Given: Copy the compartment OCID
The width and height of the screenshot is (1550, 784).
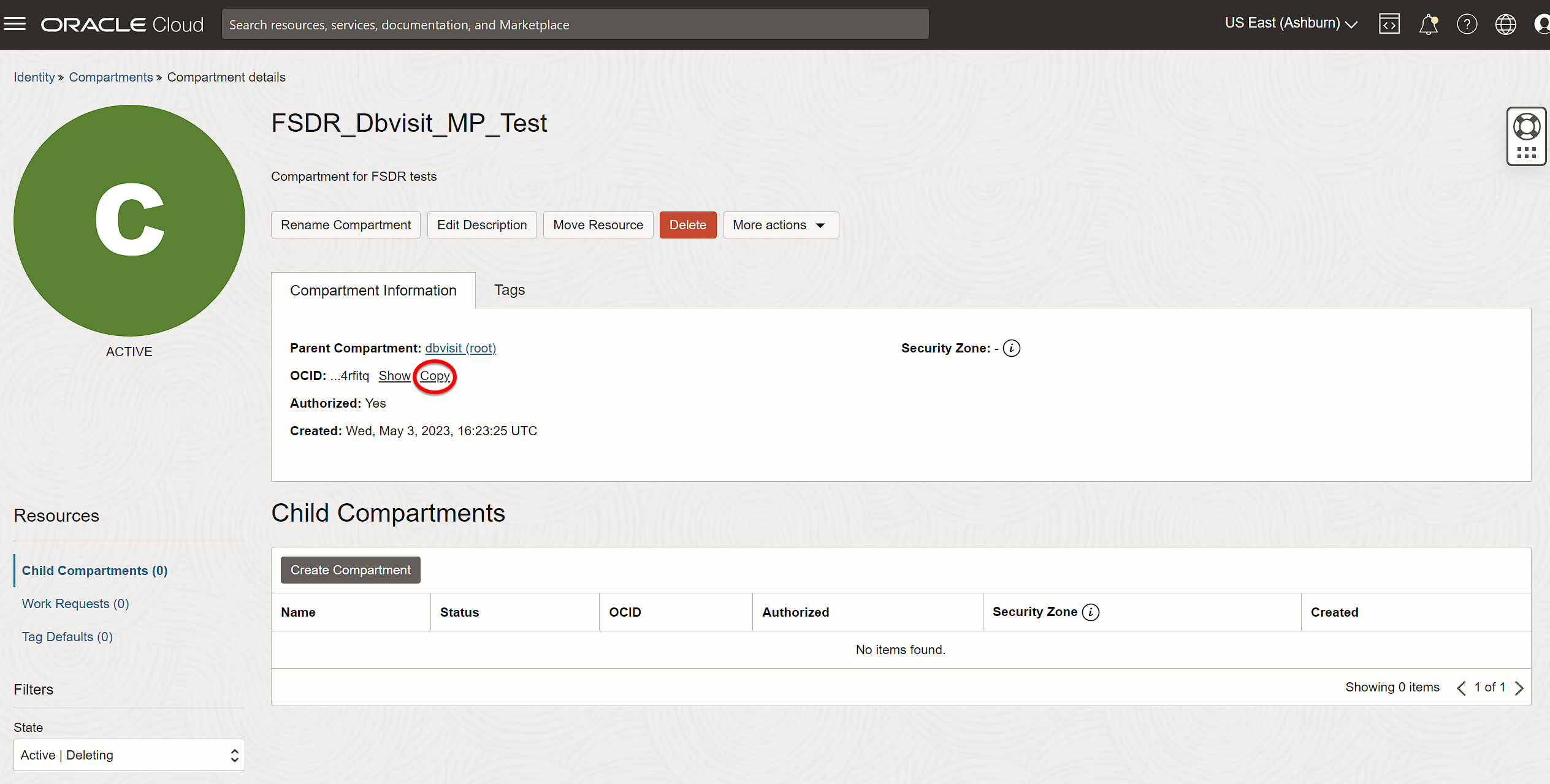Looking at the screenshot, I should click(x=435, y=376).
